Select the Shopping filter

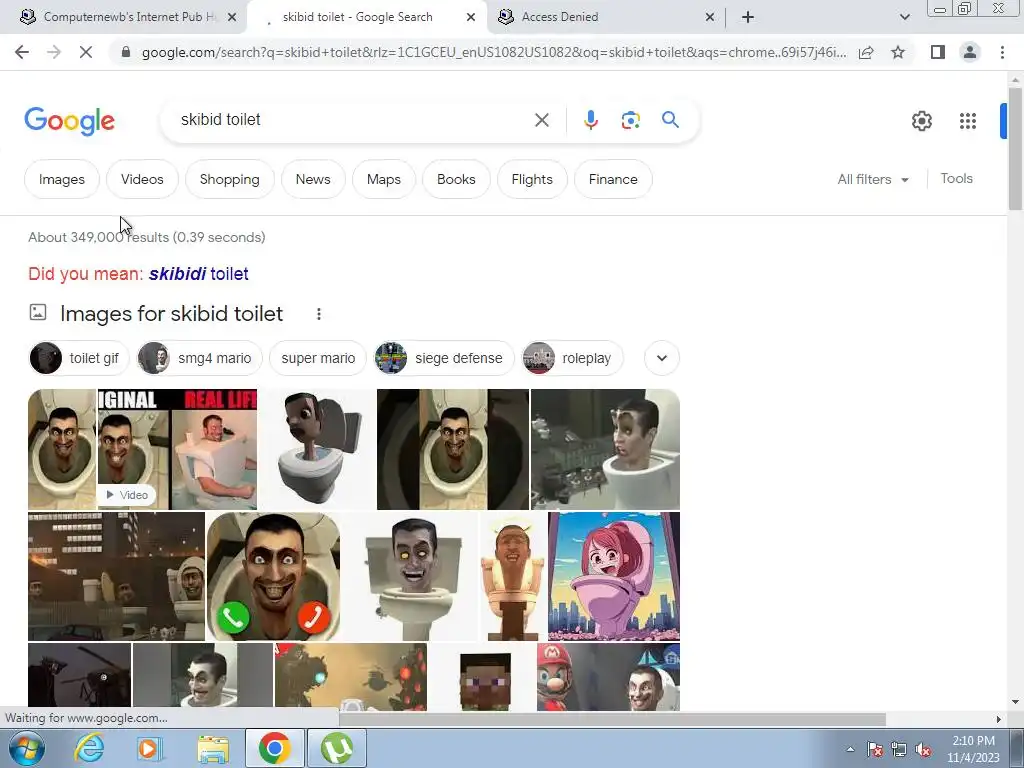pyautogui.click(x=230, y=179)
